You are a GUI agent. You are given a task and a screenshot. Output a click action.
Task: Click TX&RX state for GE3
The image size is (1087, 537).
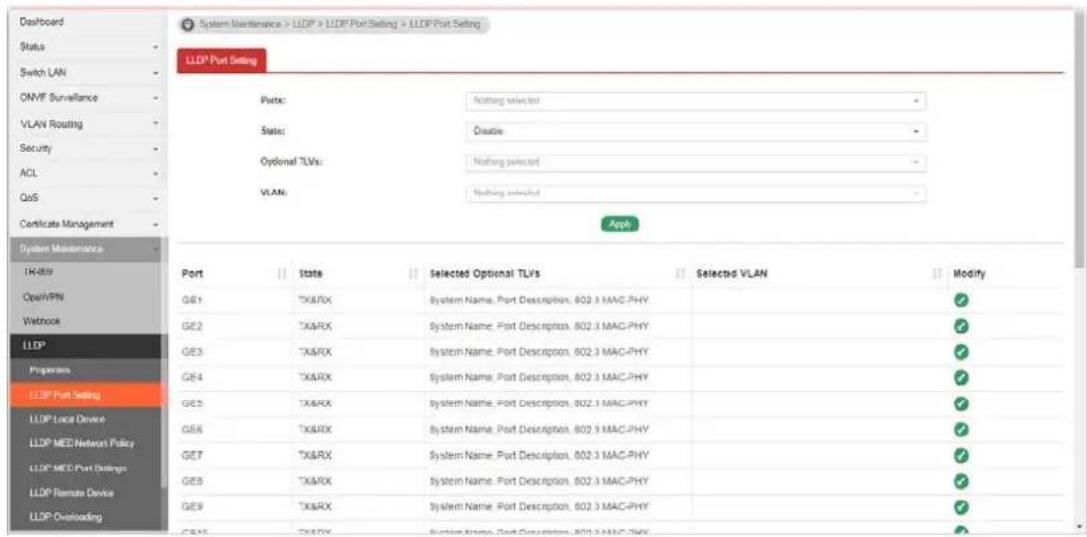[x=315, y=352]
